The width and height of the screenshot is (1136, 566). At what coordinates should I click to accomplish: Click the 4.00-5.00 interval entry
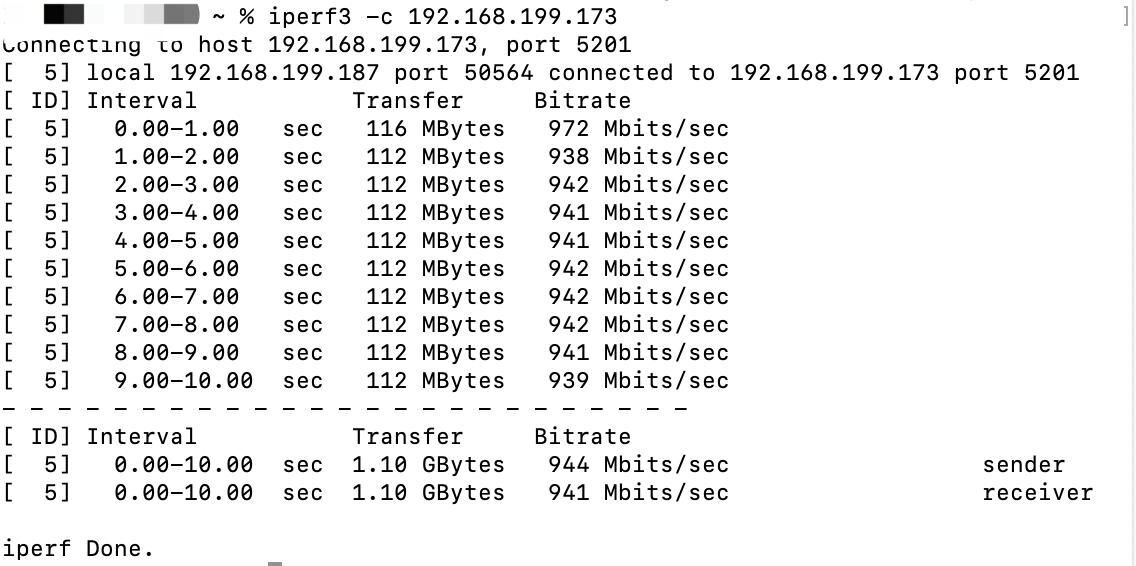(x=177, y=240)
